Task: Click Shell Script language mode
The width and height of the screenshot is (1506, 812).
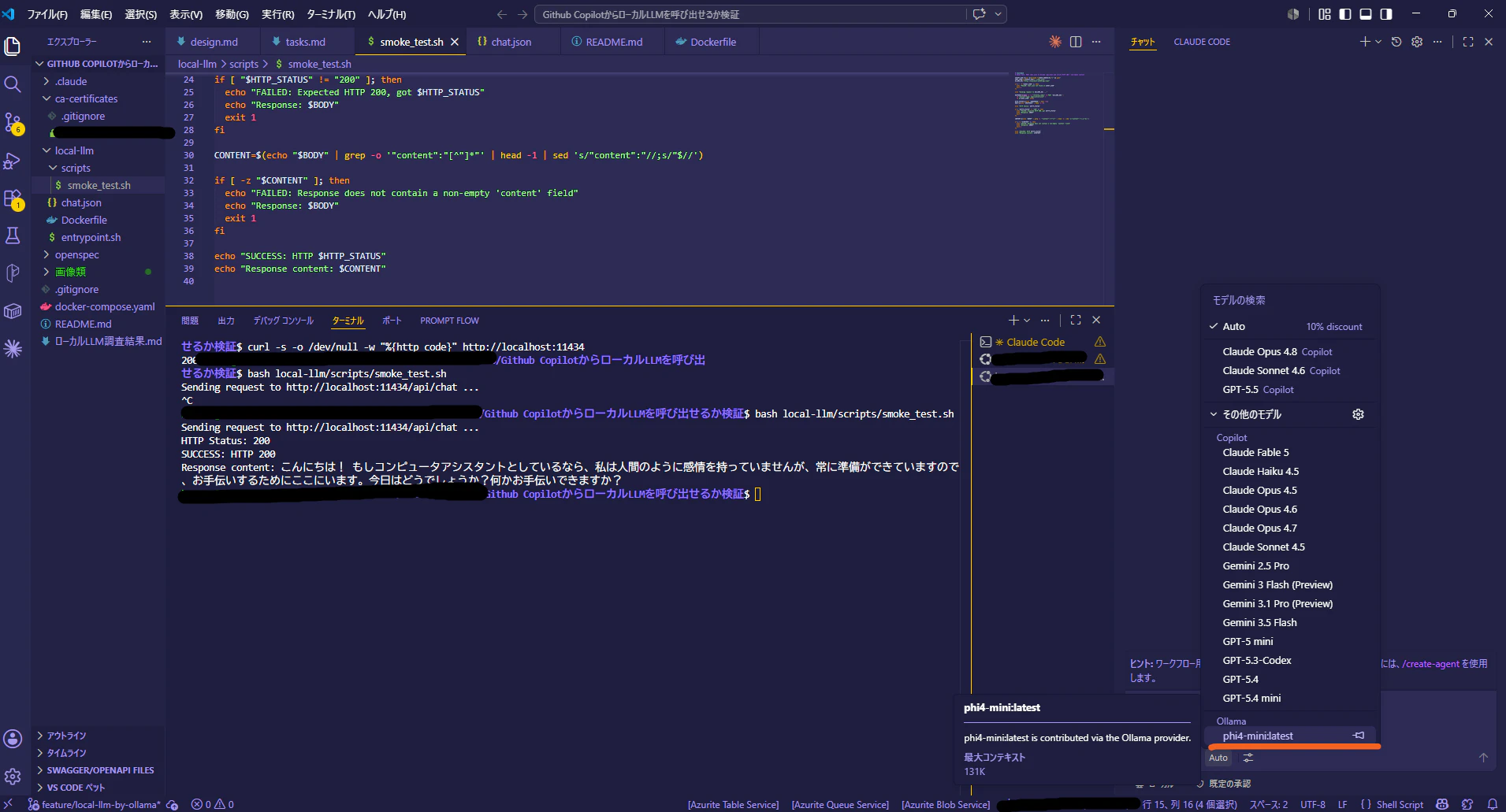Action: coord(1400,804)
